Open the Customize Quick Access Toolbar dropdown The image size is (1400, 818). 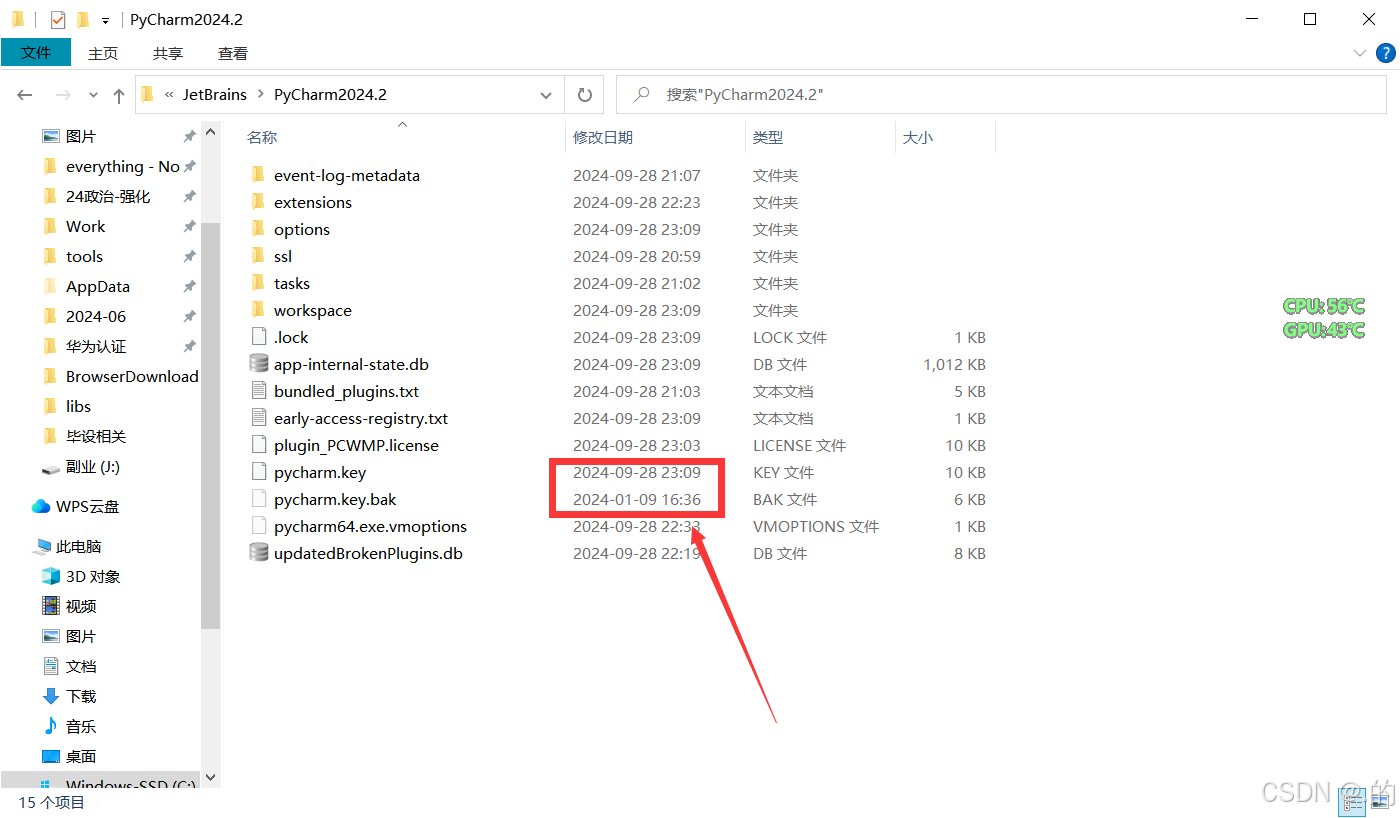[105, 20]
